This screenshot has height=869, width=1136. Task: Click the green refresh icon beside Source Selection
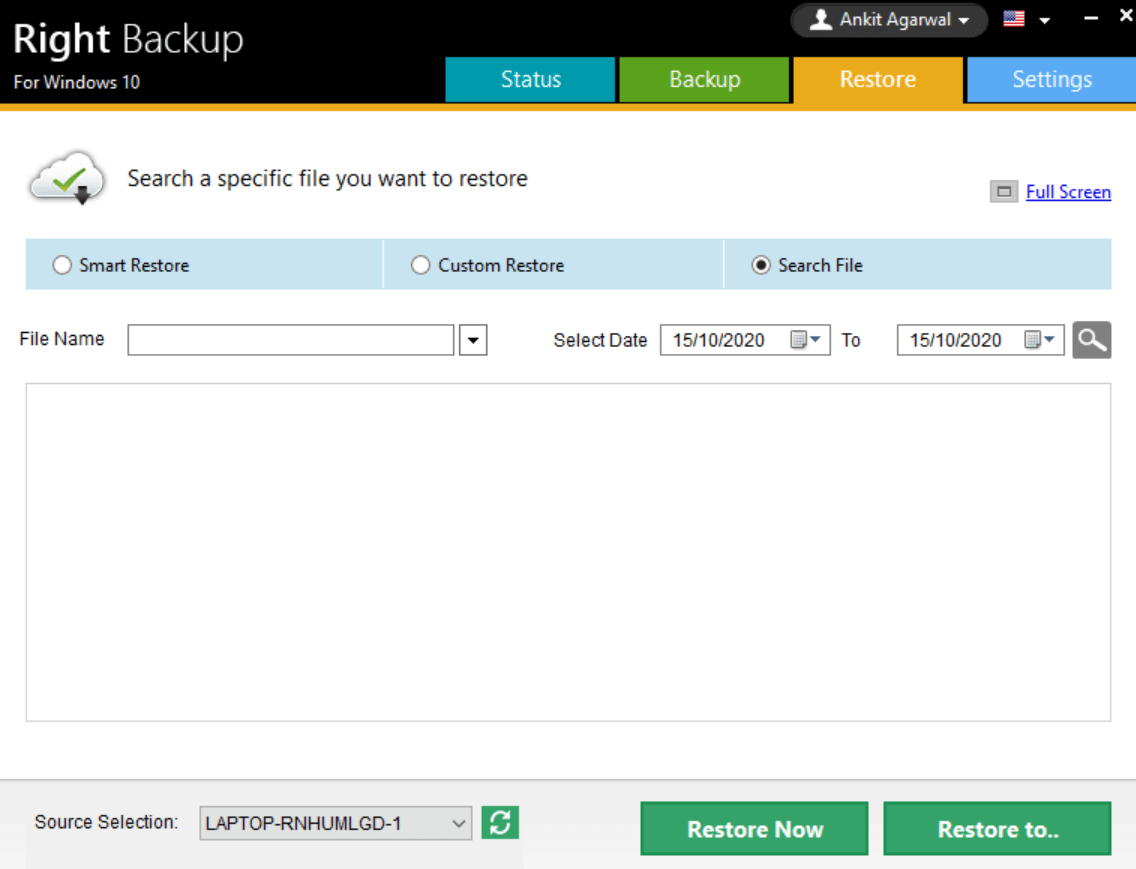click(x=498, y=822)
